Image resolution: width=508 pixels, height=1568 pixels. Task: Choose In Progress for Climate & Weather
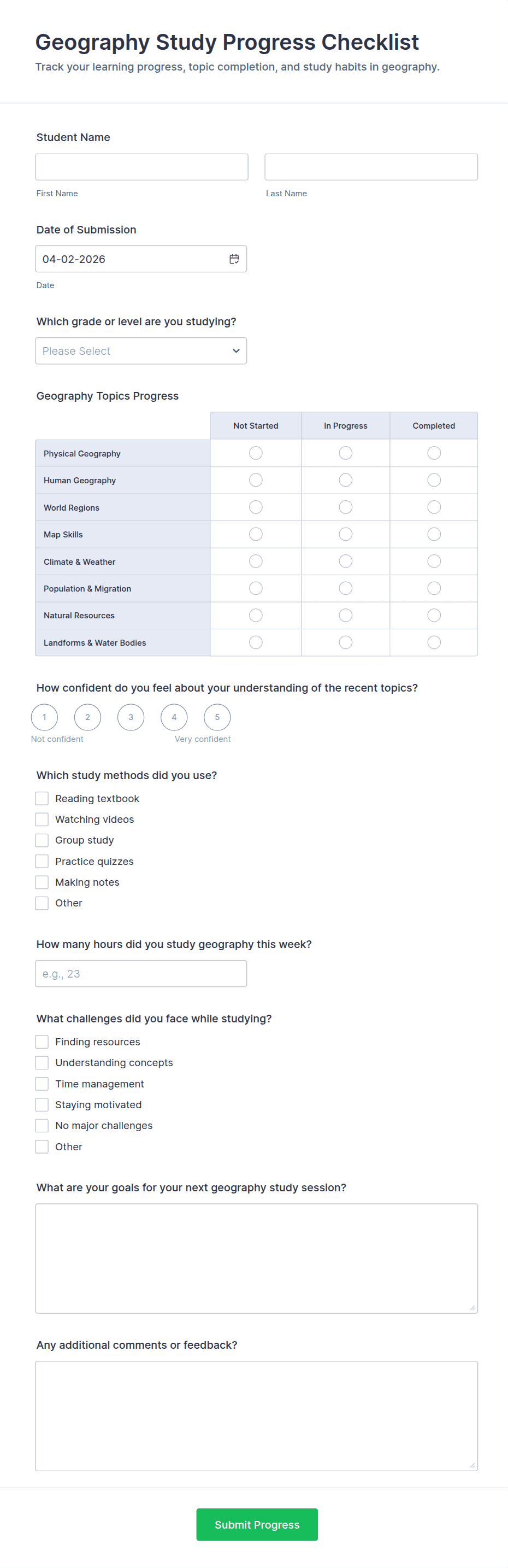click(346, 561)
